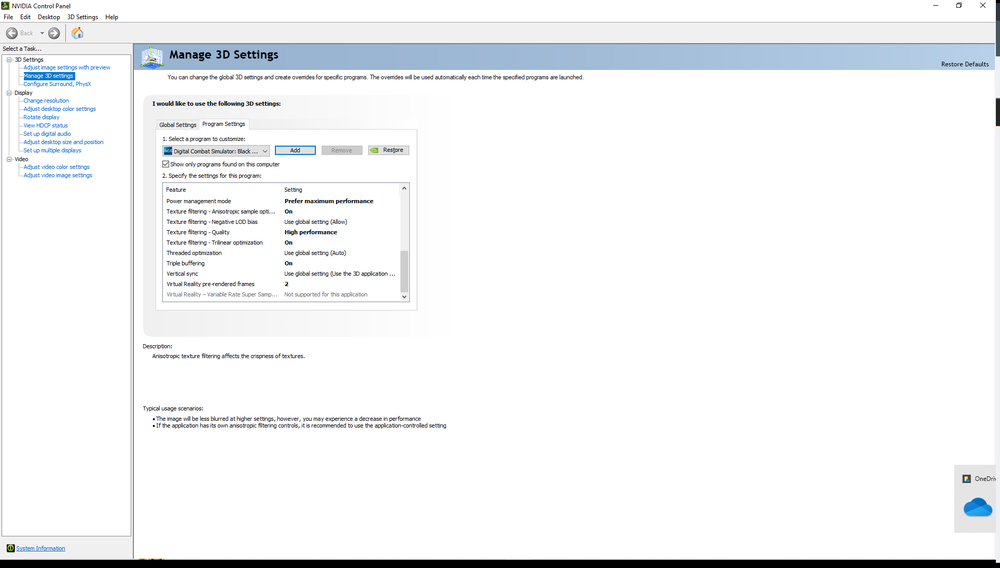This screenshot has width=1000, height=568.
Task: Open the Back history dropdown arrow
Action: (42, 33)
